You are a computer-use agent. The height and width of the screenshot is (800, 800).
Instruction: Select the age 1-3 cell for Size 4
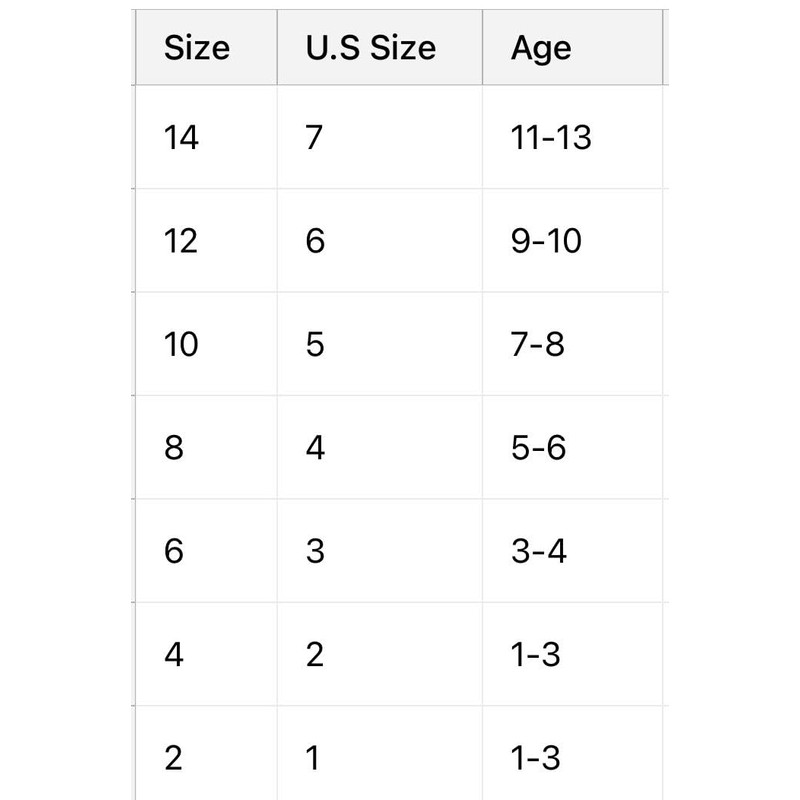point(535,655)
